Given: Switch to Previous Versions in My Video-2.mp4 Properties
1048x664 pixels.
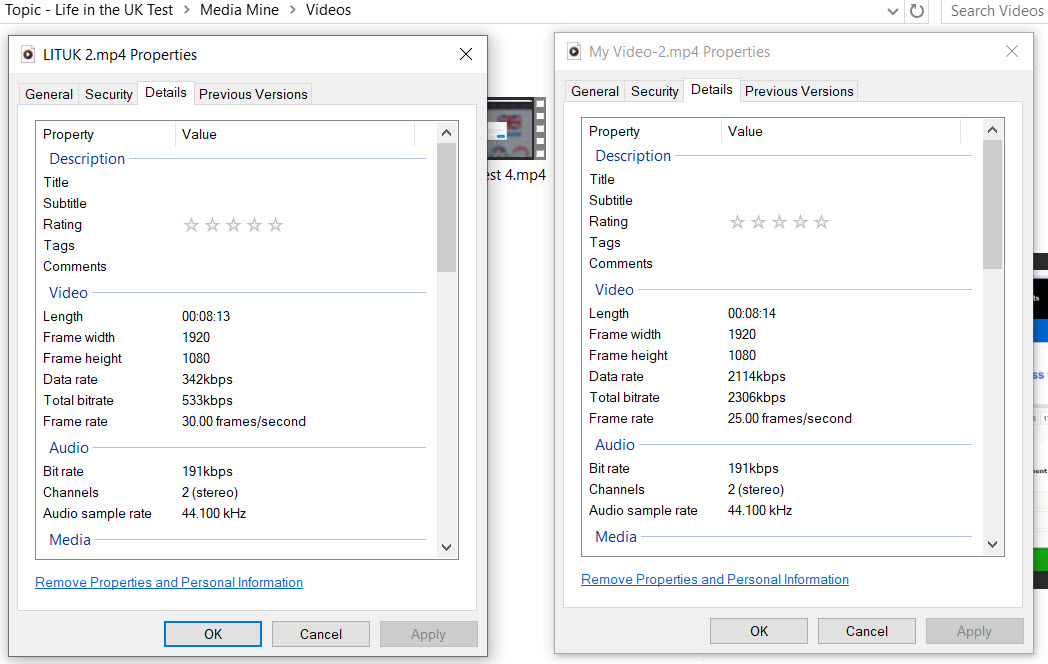Looking at the screenshot, I should coord(799,91).
